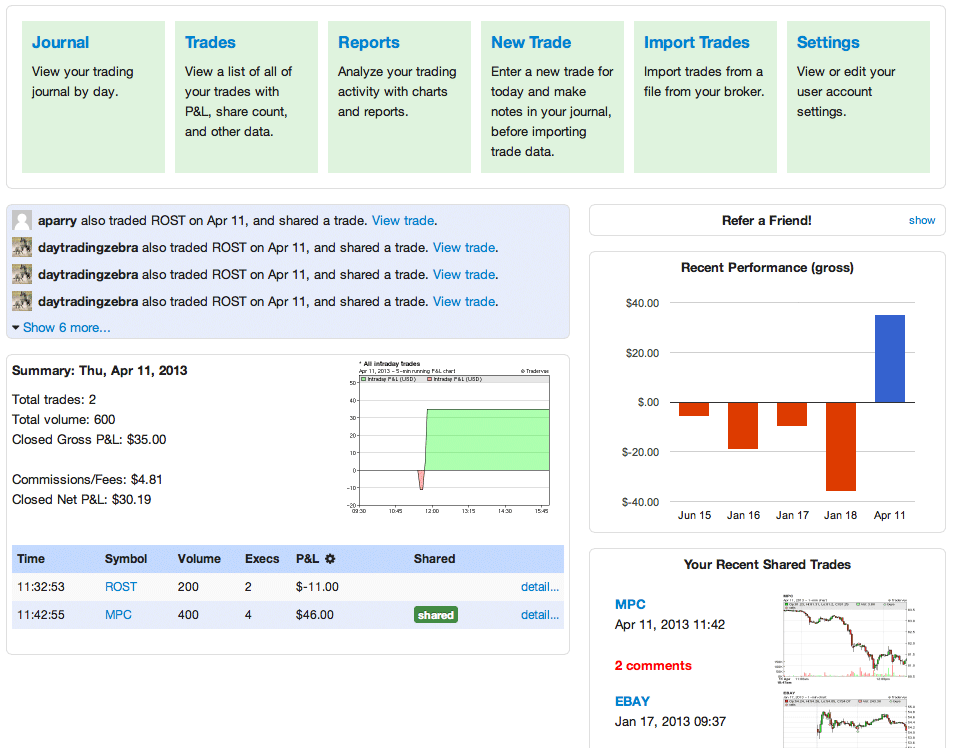Open the Trades list
953x748 pixels.
point(210,43)
